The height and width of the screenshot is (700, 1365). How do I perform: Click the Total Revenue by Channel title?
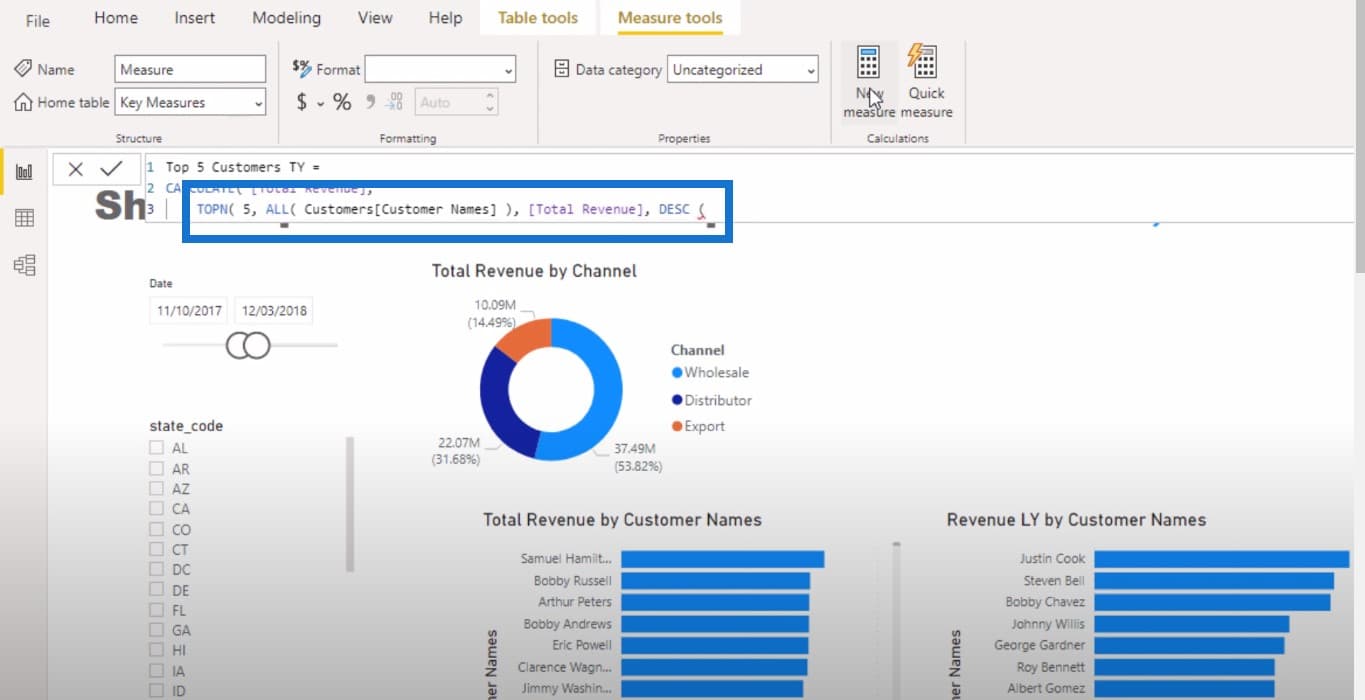(x=534, y=271)
